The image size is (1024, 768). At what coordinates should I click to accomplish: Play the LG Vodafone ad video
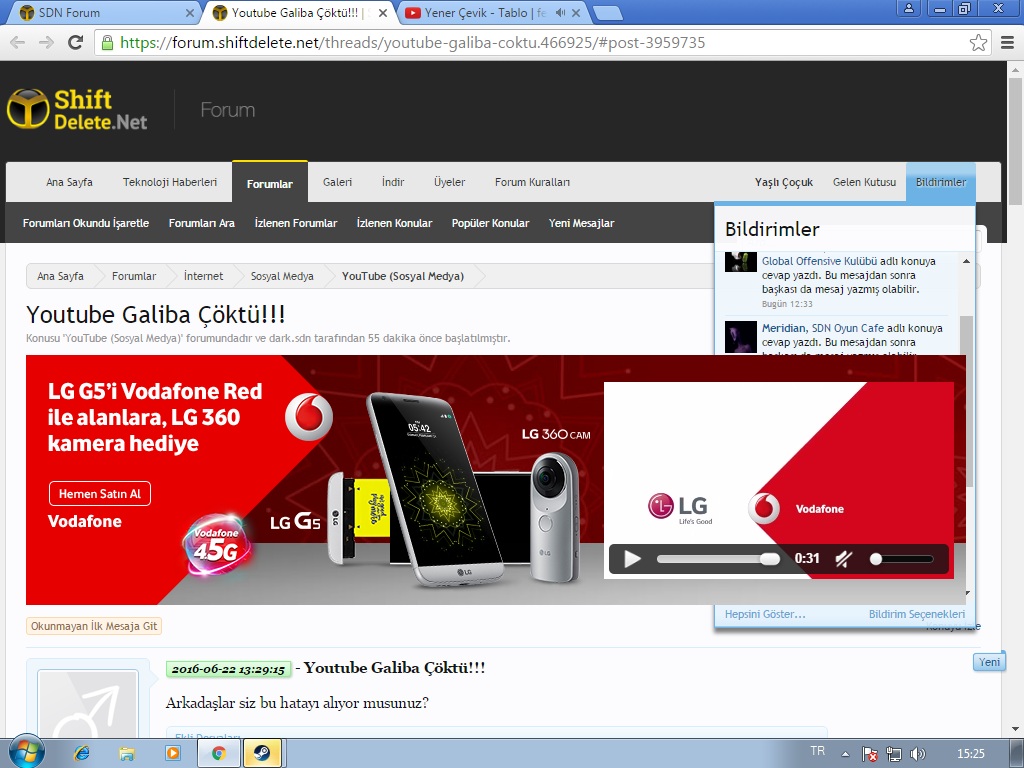(632, 559)
